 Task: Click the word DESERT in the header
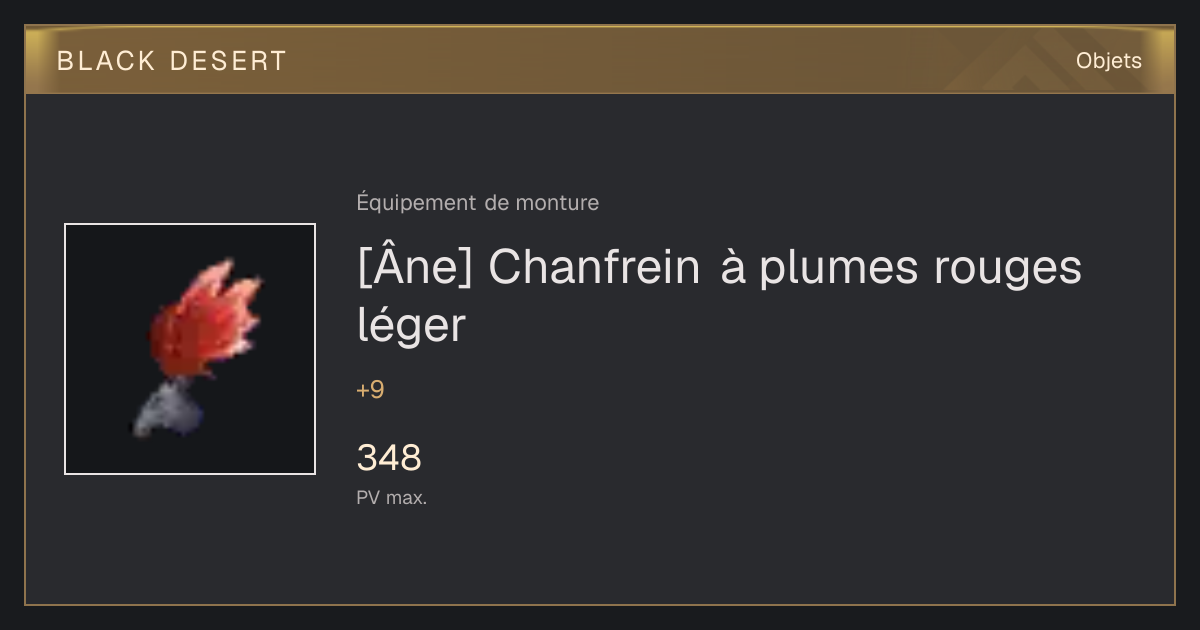(x=229, y=61)
